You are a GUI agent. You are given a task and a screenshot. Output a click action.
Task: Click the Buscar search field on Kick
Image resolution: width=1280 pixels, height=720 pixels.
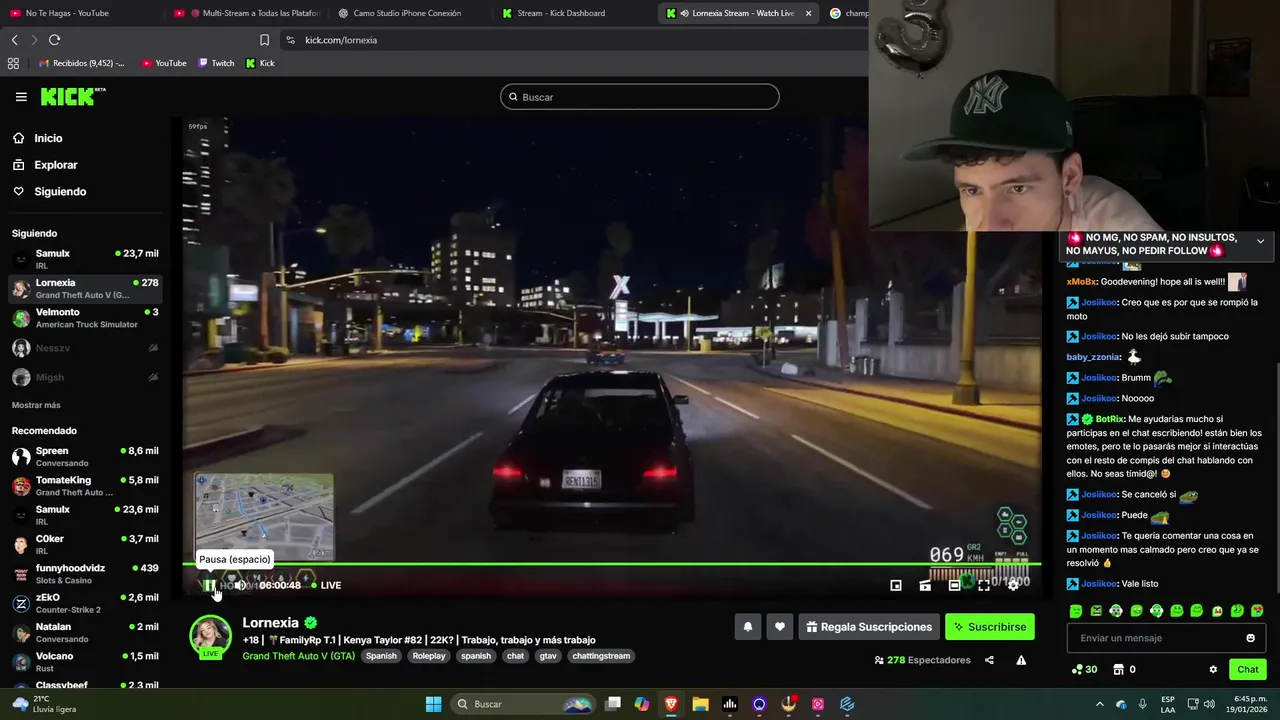tap(640, 97)
